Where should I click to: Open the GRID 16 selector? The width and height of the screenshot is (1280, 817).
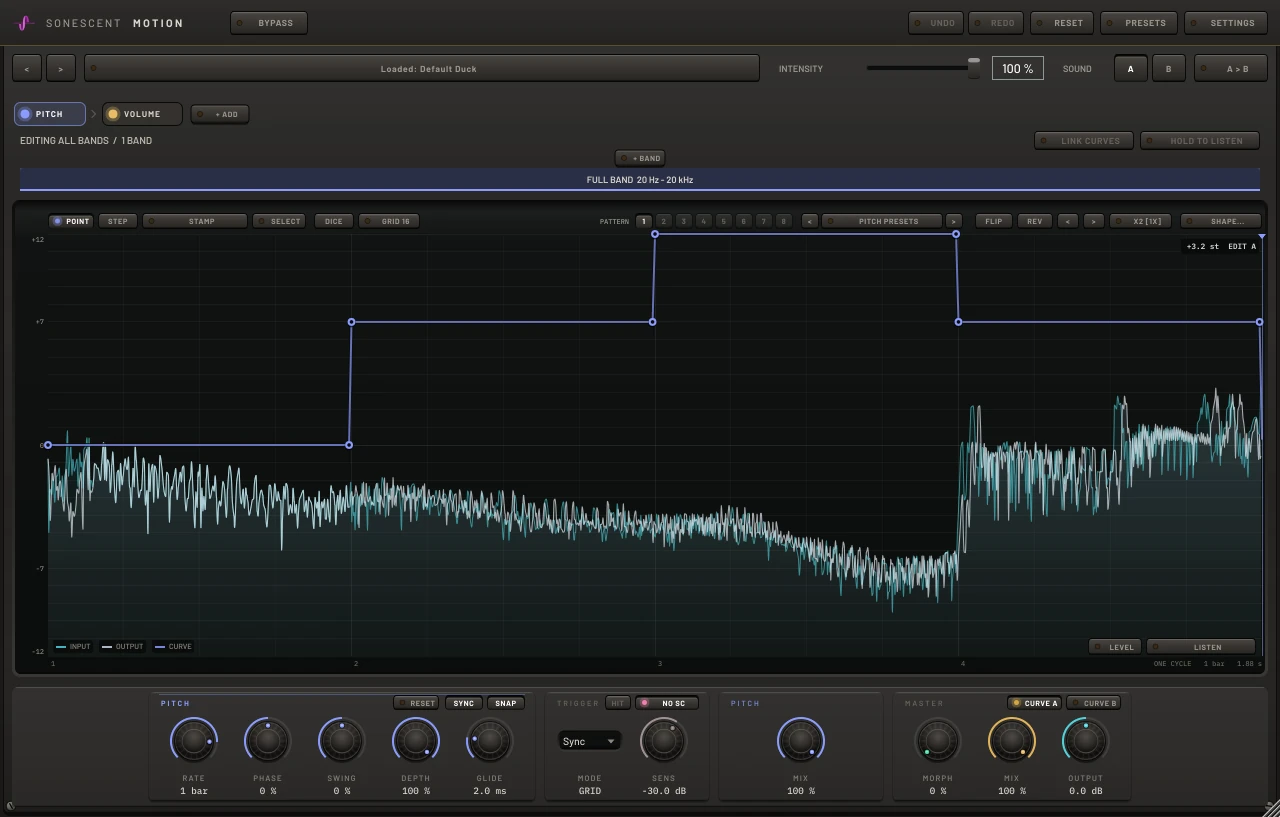[389, 221]
